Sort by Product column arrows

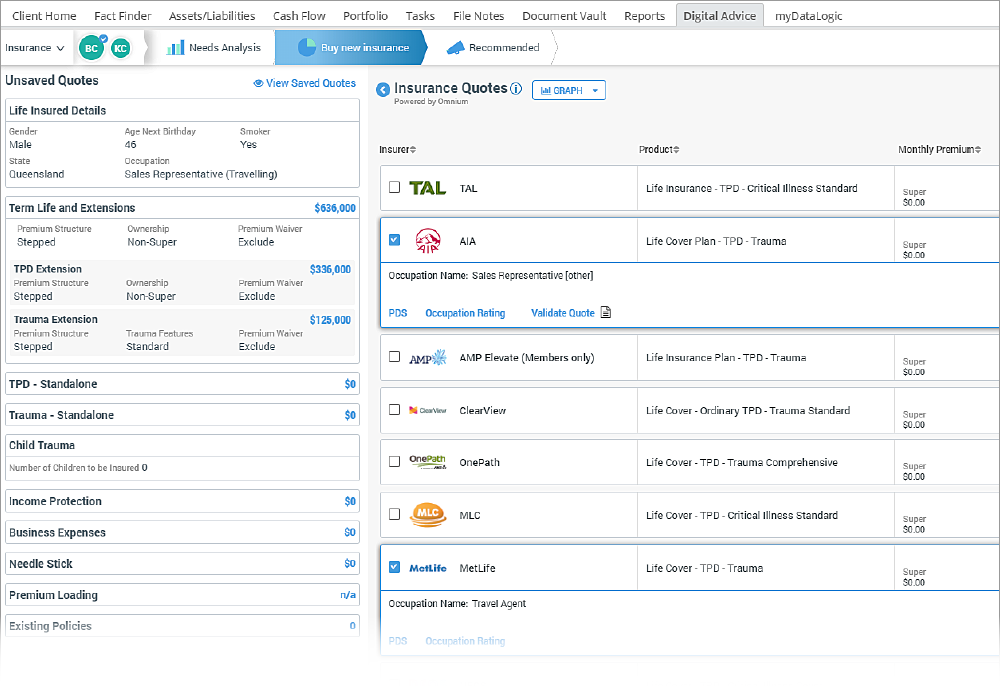676,150
